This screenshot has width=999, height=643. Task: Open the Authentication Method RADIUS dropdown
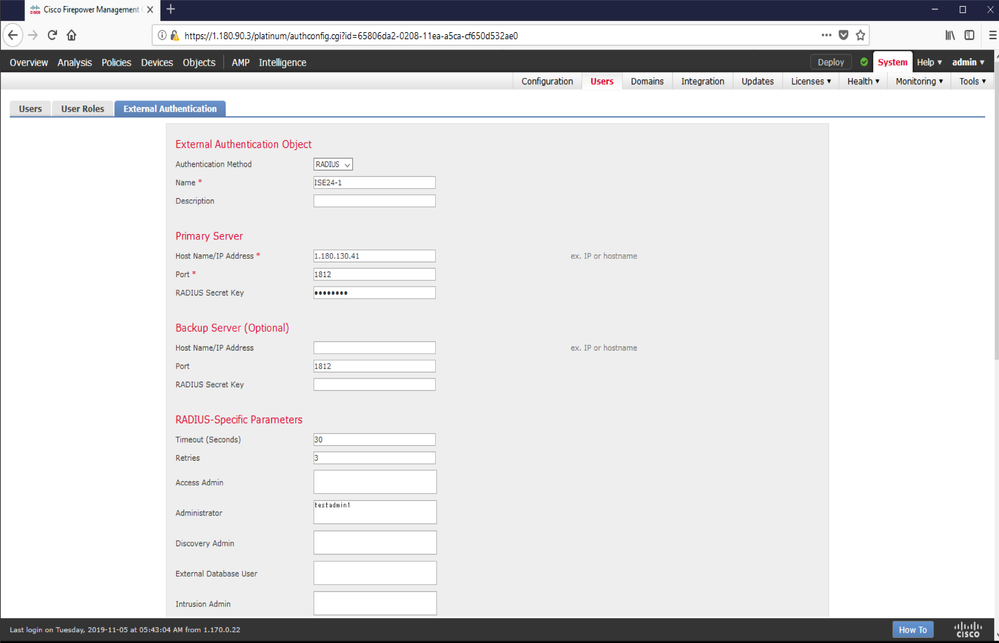(x=333, y=164)
